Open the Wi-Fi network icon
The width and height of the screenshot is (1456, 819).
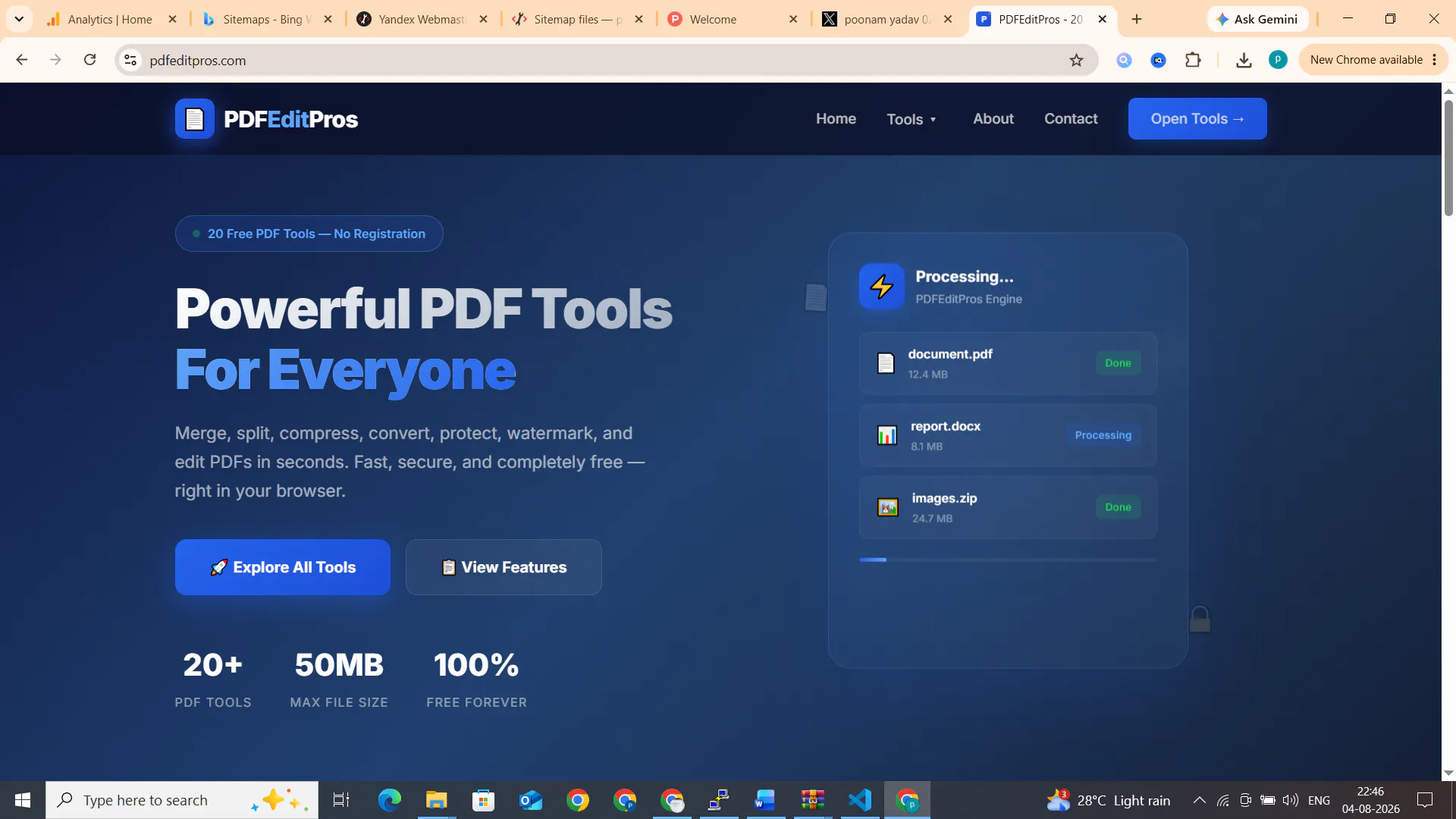coord(1223,800)
